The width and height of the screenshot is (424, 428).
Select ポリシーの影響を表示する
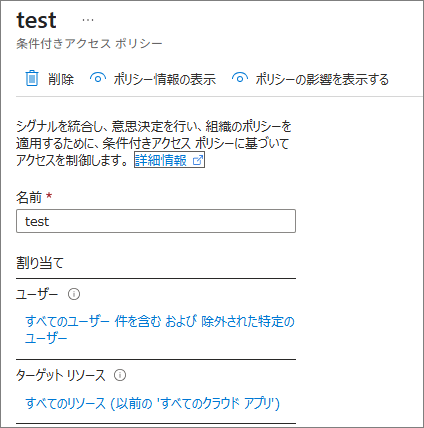point(322,79)
